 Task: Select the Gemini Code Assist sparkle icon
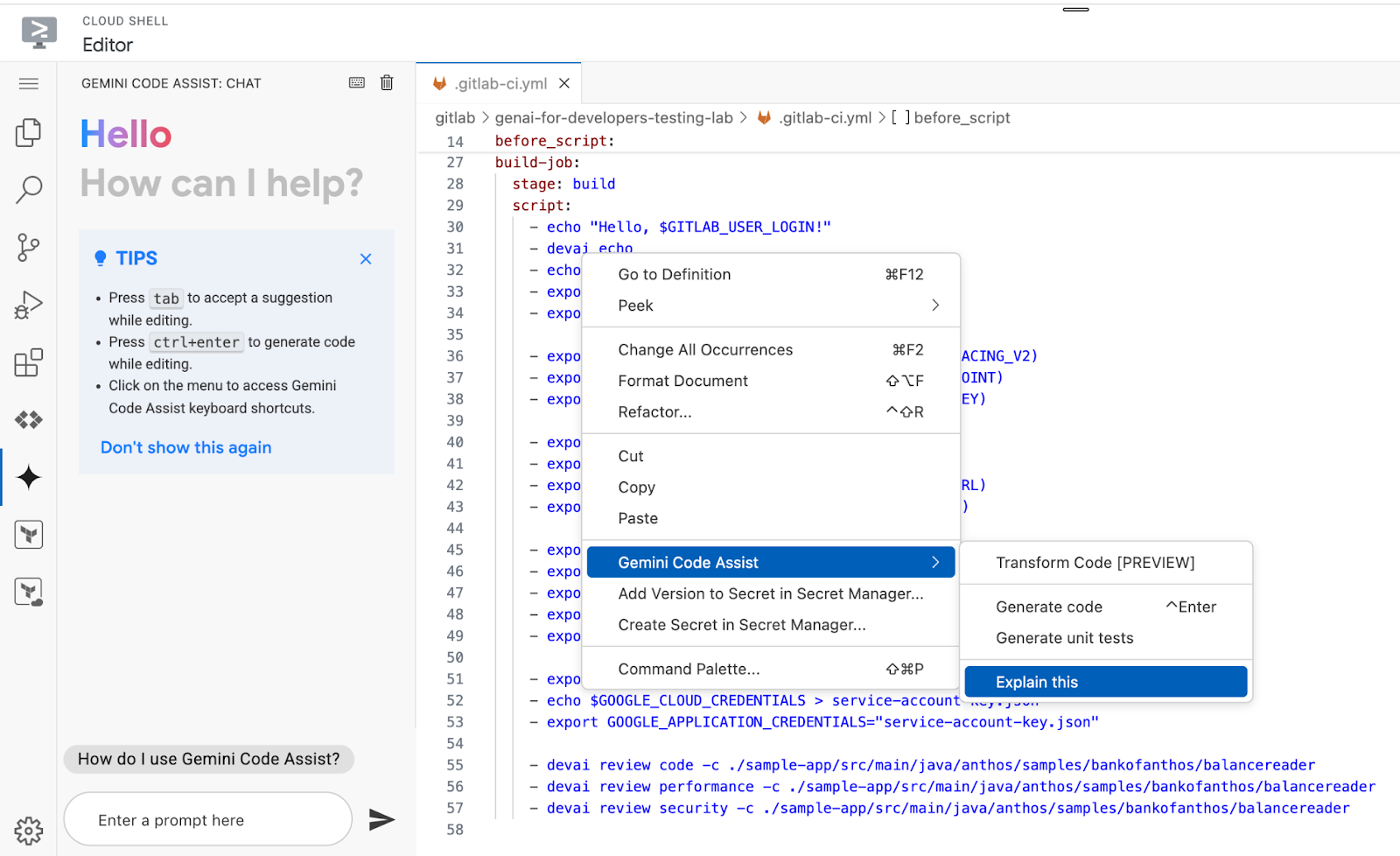tap(29, 477)
